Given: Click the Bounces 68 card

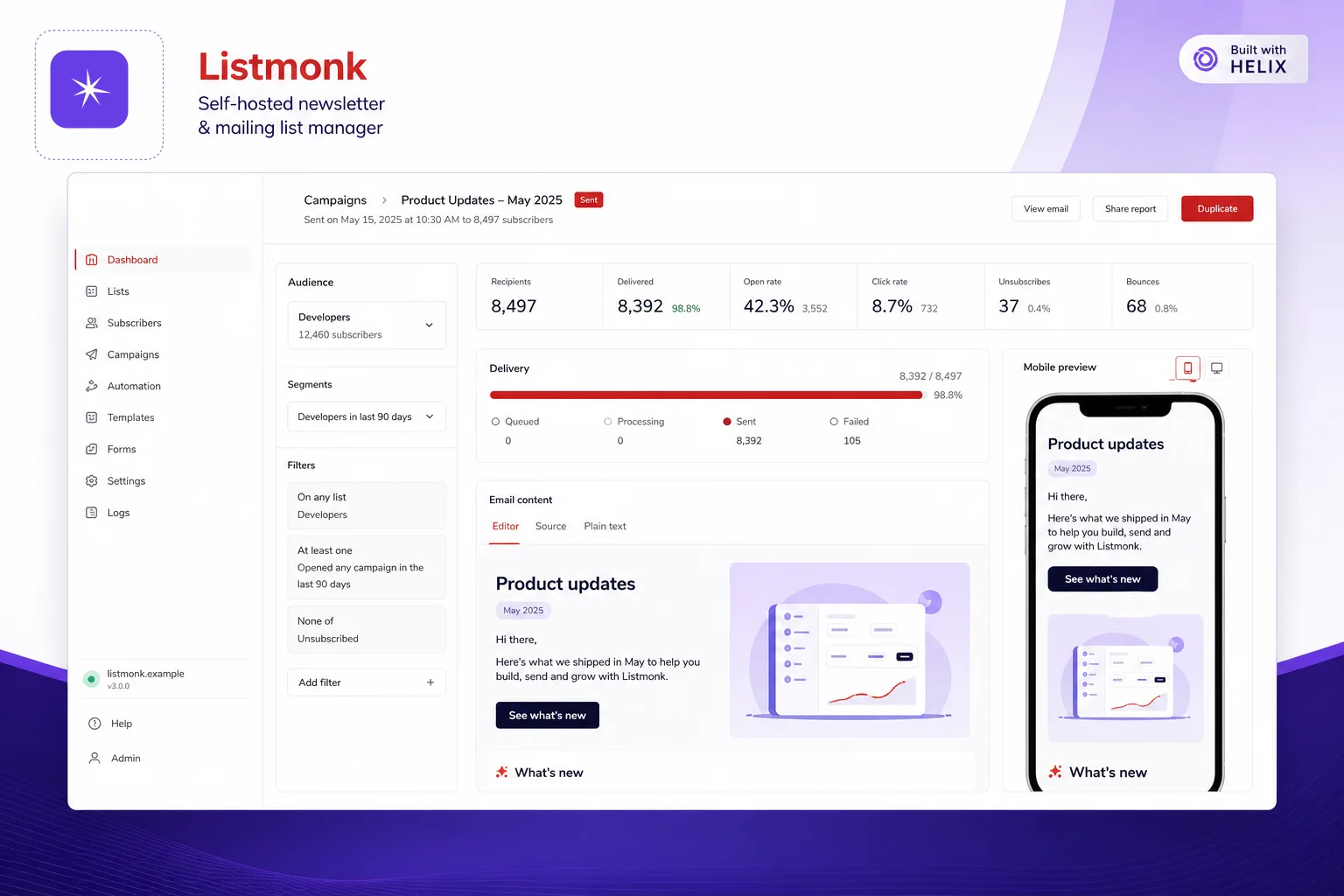Looking at the screenshot, I should (x=1182, y=297).
